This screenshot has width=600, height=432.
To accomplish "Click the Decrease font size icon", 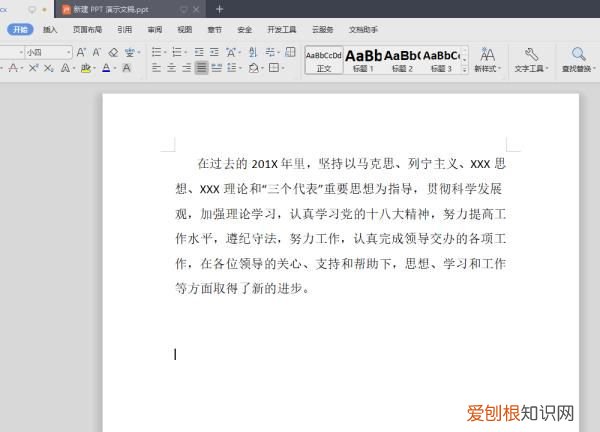I will click(x=97, y=52).
